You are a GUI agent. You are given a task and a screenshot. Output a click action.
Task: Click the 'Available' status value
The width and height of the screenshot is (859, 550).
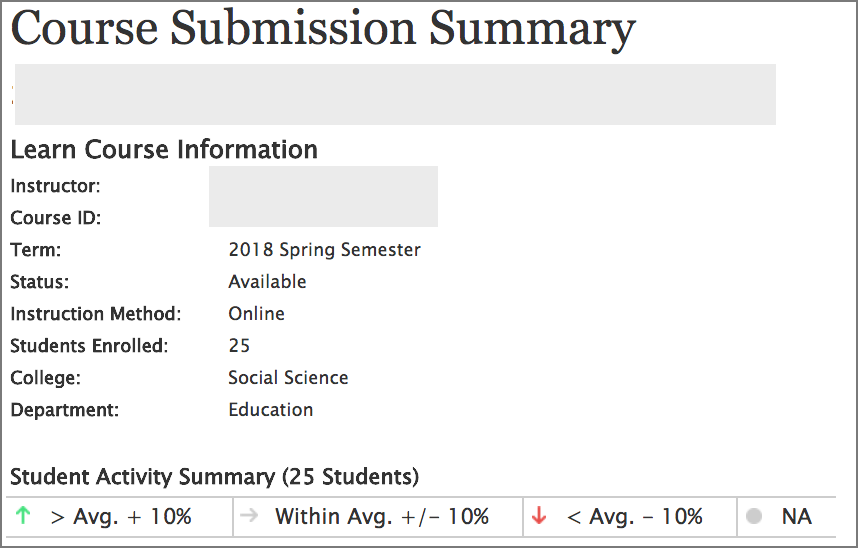click(x=267, y=282)
